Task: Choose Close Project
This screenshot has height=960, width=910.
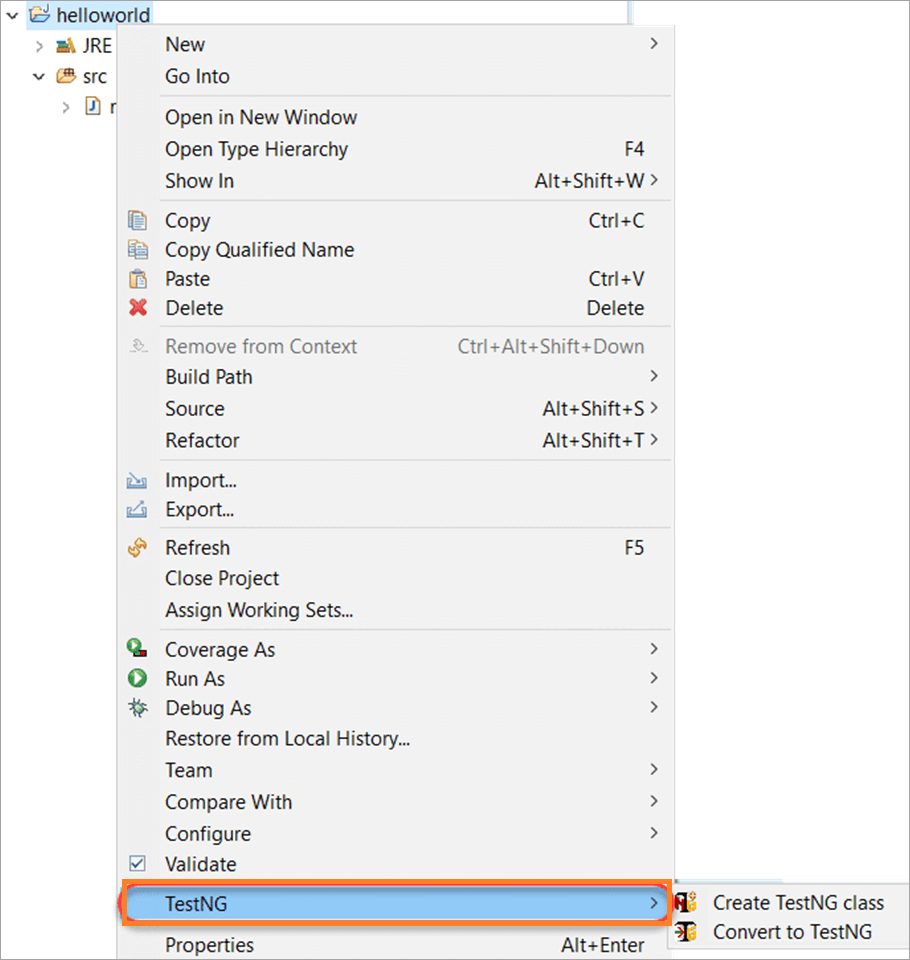Action: coord(222,578)
